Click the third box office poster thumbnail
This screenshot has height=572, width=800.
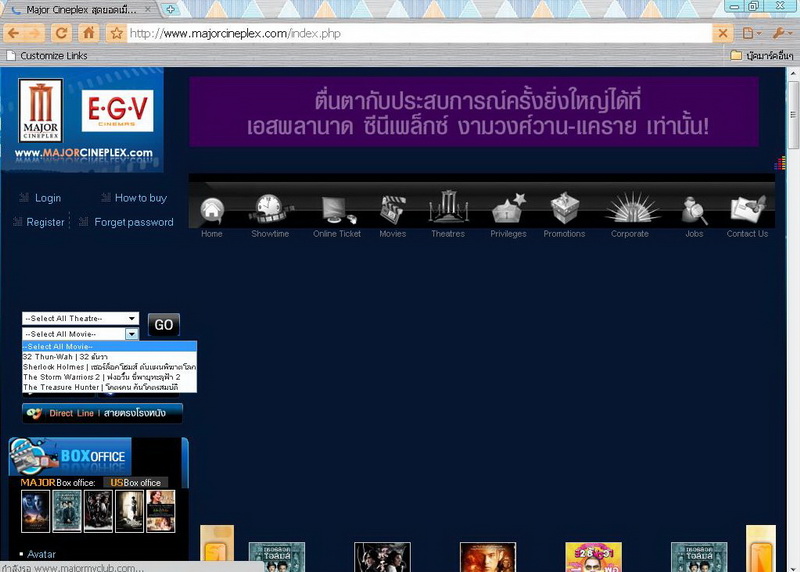(x=98, y=511)
